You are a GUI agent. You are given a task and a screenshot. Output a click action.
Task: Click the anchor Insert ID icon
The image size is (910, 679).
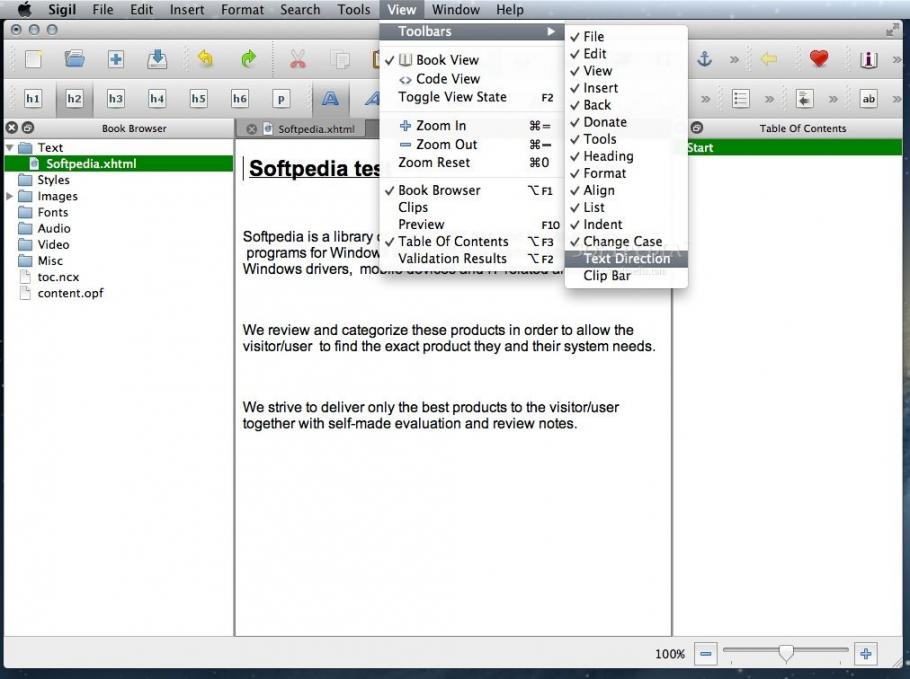[x=705, y=59]
